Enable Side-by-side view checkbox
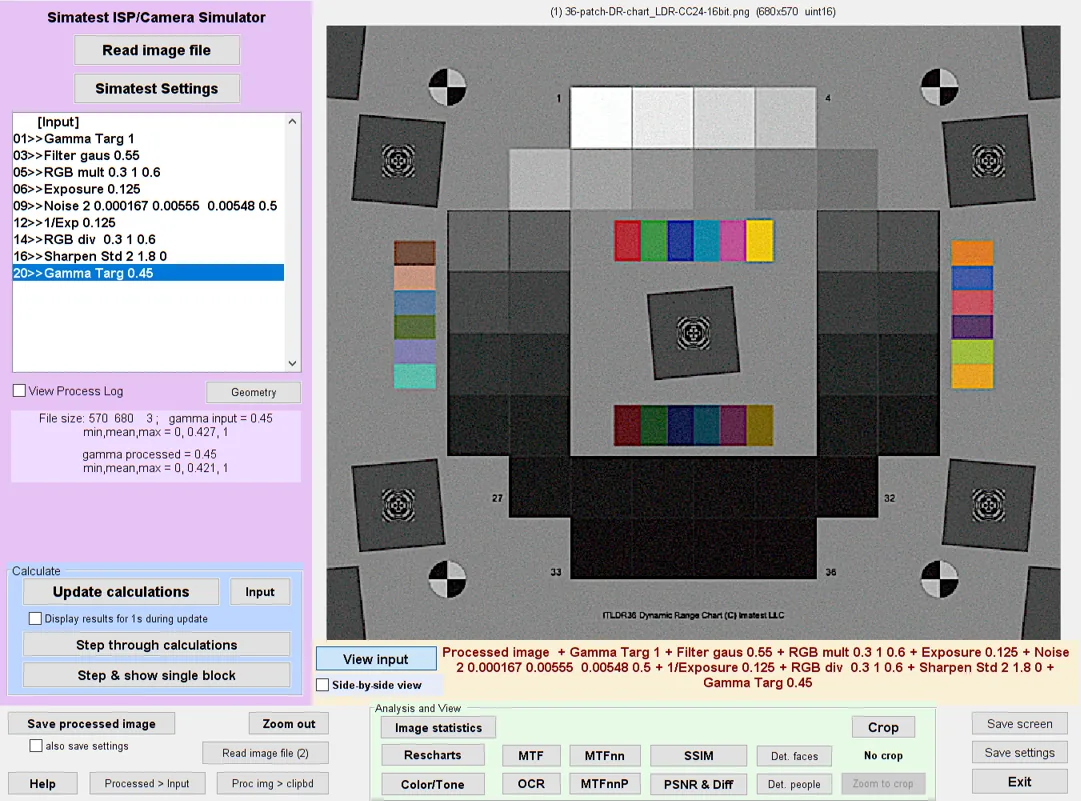1081x801 pixels. pyautogui.click(x=323, y=685)
